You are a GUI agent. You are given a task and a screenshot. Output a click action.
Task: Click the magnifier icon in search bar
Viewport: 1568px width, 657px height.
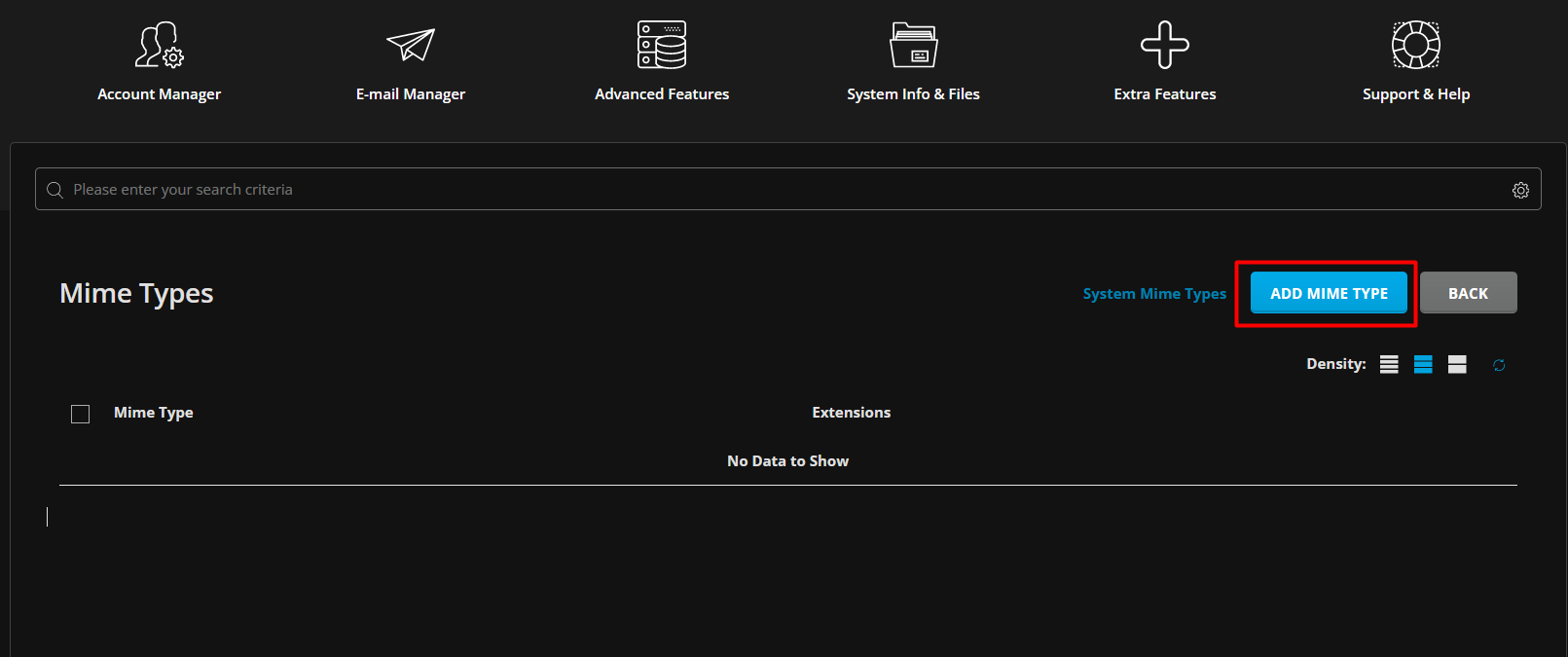pyautogui.click(x=55, y=190)
